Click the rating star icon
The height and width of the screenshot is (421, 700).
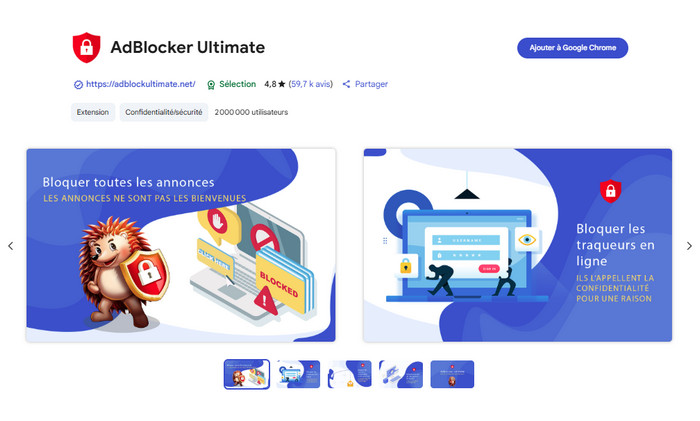282,84
